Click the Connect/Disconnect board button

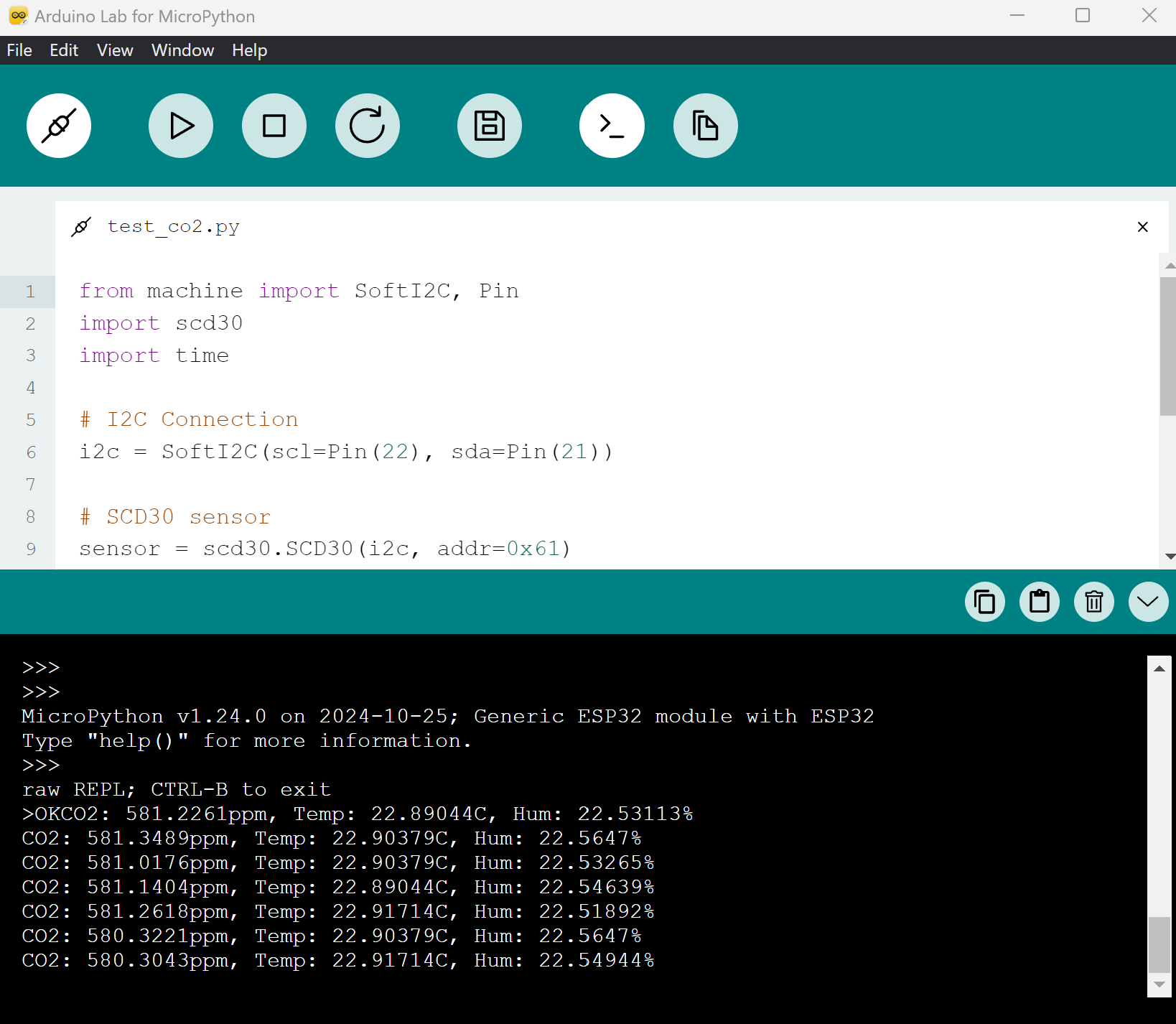pyautogui.click(x=59, y=126)
